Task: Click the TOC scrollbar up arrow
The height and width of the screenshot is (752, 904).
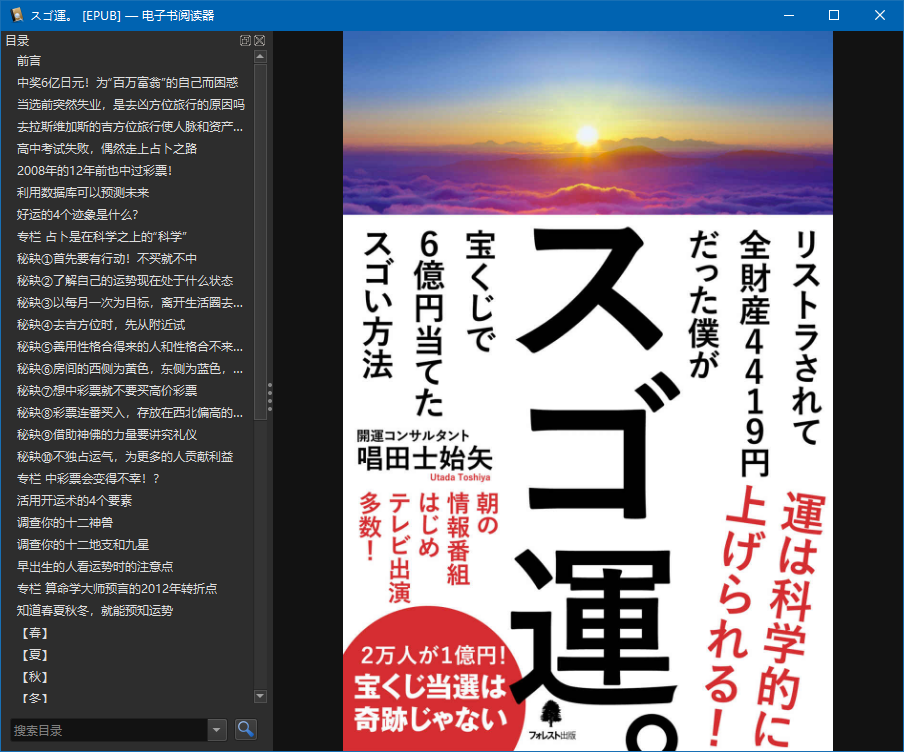Action: 260,57
